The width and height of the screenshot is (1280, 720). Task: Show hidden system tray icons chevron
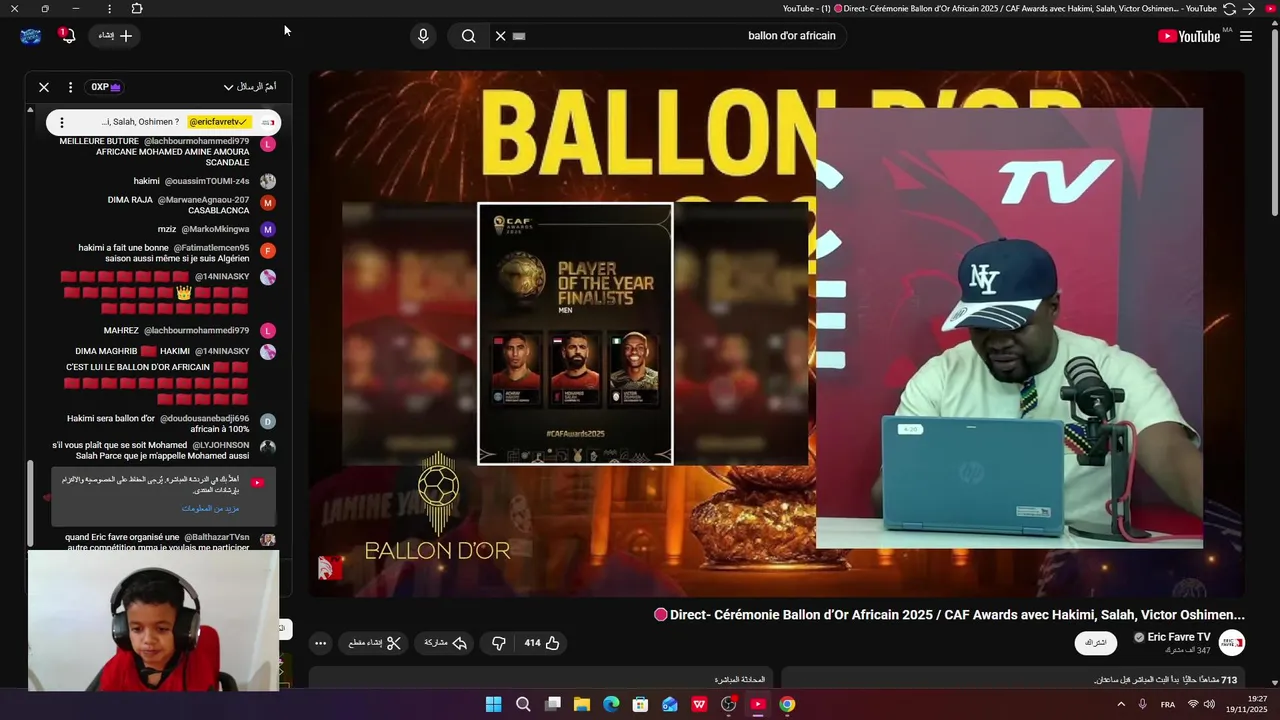(1121, 704)
